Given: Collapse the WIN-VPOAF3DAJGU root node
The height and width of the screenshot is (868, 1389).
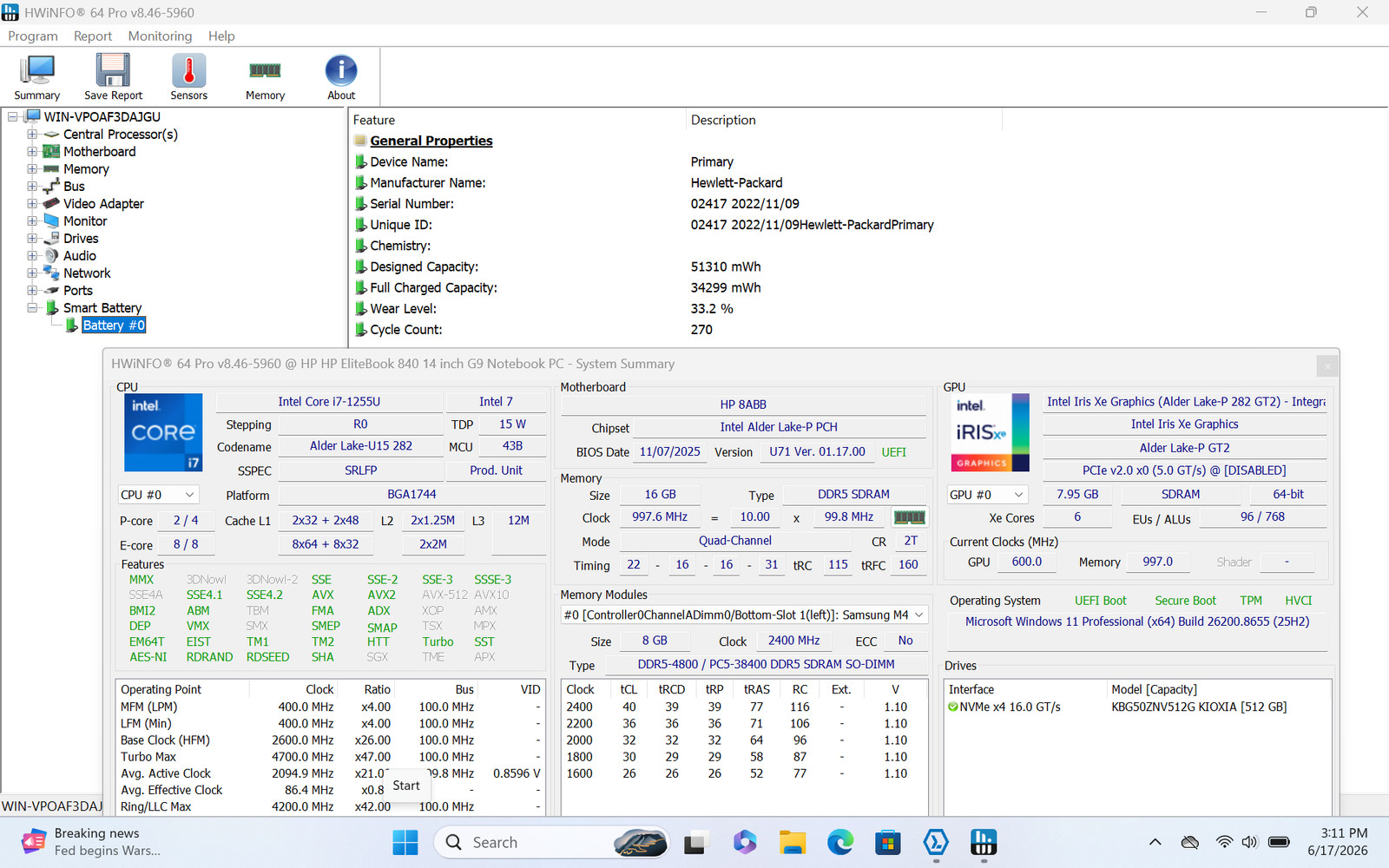Looking at the screenshot, I should click(x=13, y=116).
